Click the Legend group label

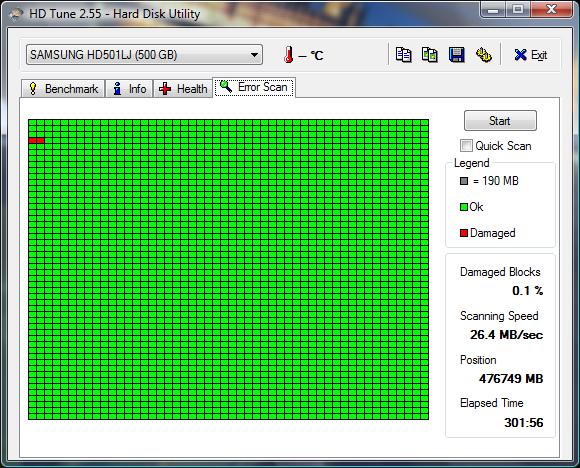472,163
